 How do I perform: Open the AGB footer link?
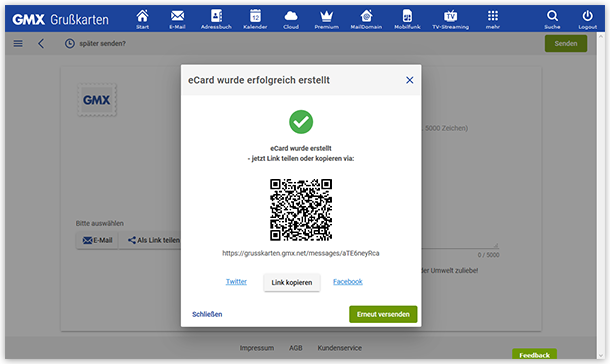296,348
